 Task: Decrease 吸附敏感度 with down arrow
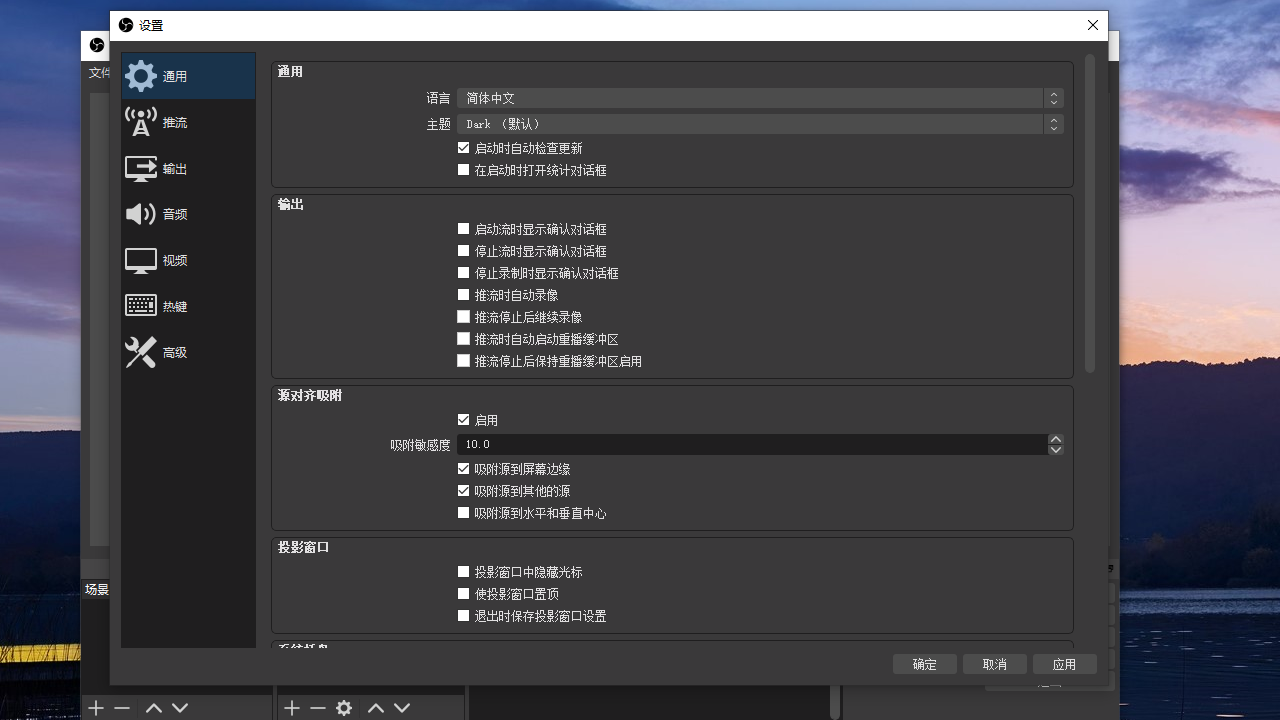(x=1056, y=450)
